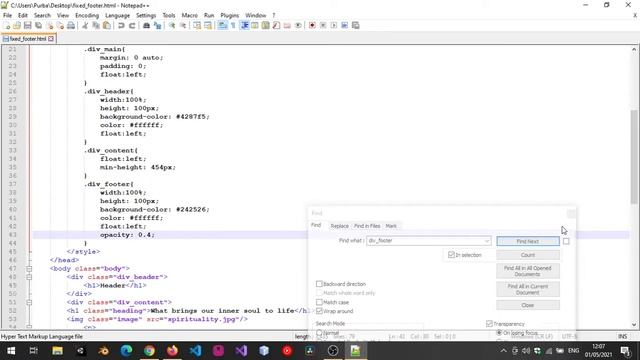Open the Language menu

(117, 15)
